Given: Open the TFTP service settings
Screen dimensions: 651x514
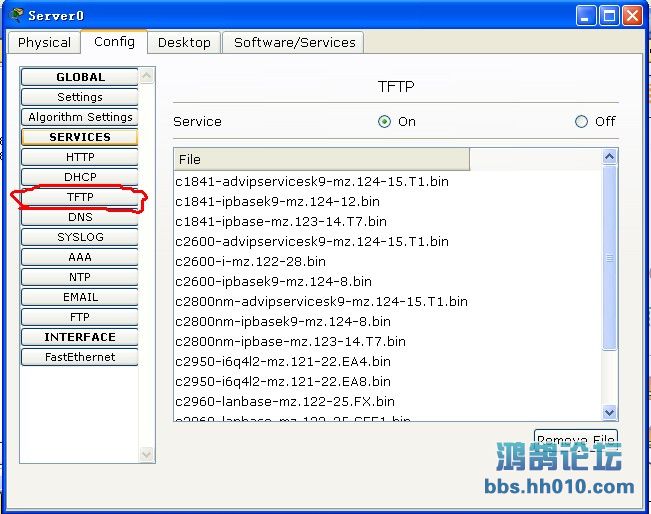Looking at the screenshot, I should tap(80, 197).
